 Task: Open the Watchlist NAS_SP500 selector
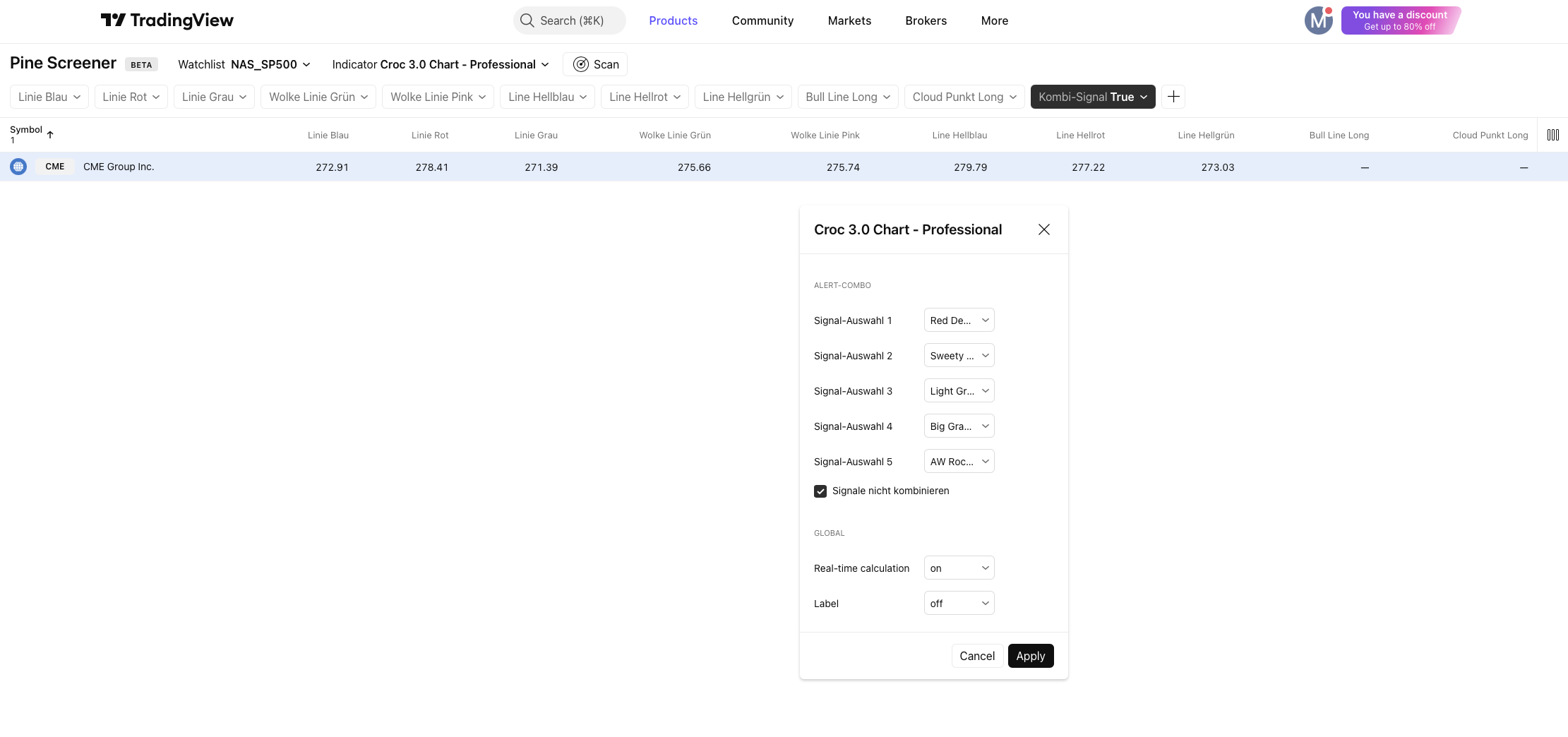244,64
